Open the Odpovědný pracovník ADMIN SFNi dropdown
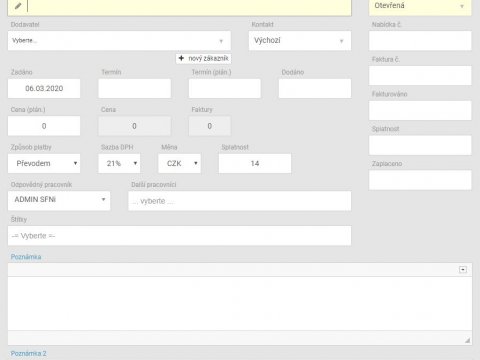Image resolution: width=480 pixels, height=360 pixels. pos(59,201)
